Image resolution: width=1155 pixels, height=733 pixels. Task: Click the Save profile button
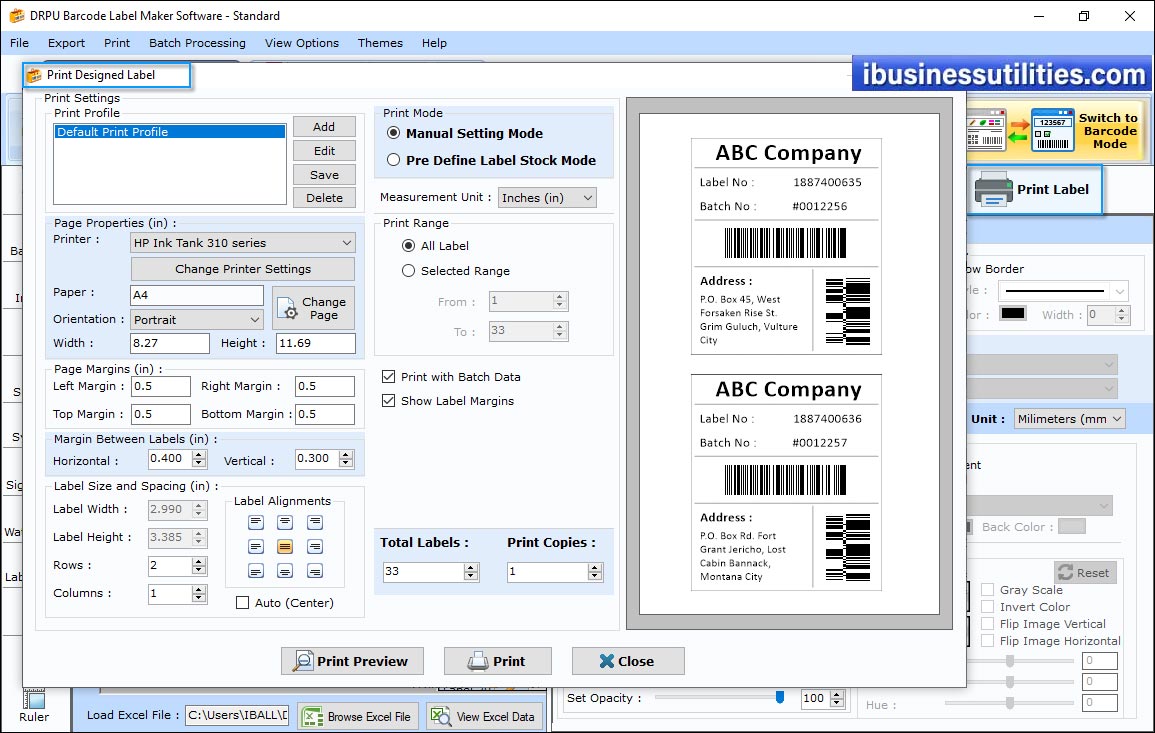pyautogui.click(x=324, y=174)
